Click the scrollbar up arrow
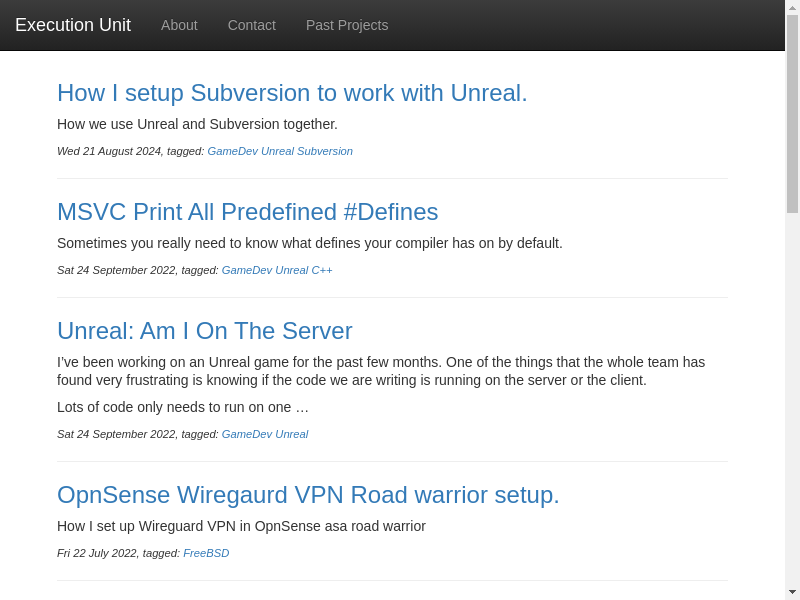This screenshot has height=600, width=800. [x=792, y=7]
